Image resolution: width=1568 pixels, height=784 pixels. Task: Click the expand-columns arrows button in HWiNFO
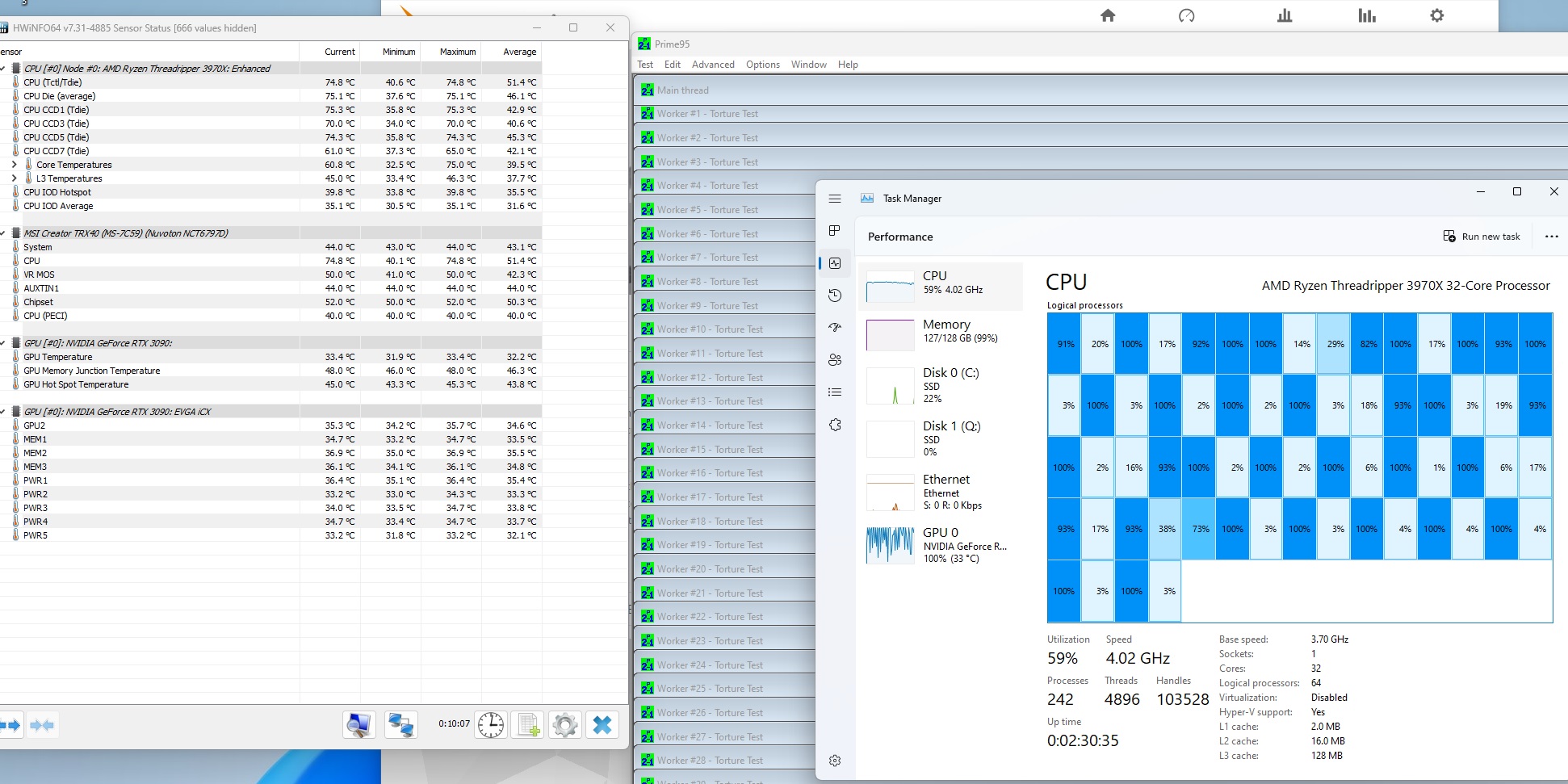click(x=11, y=725)
